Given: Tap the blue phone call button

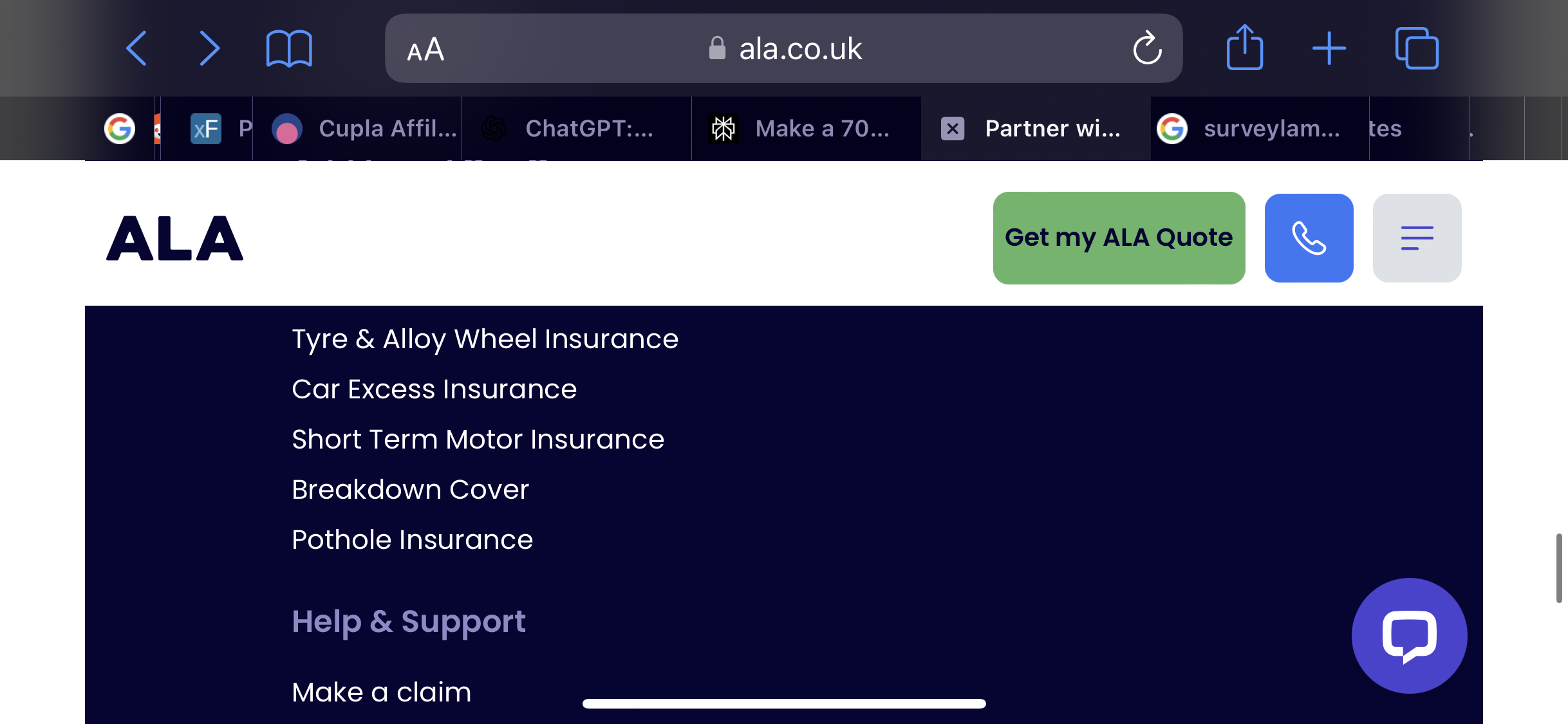Looking at the screenshot, I should click(1309, 238).
